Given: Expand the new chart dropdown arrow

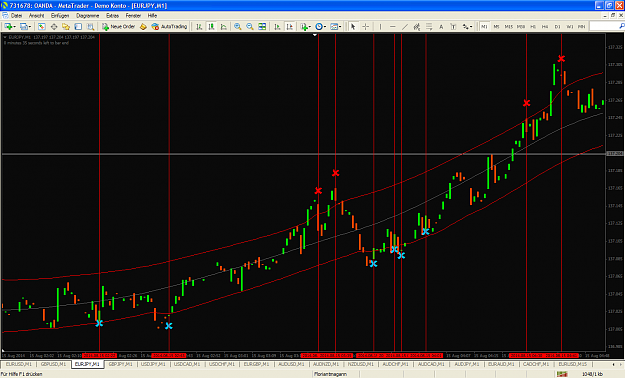Looking at the screenshot, I should coord(14,27).
